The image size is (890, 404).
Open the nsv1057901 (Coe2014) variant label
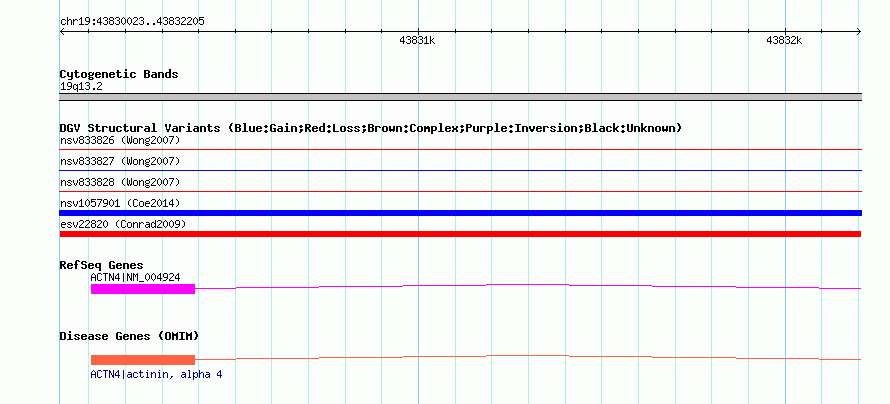tap(120, 203)
